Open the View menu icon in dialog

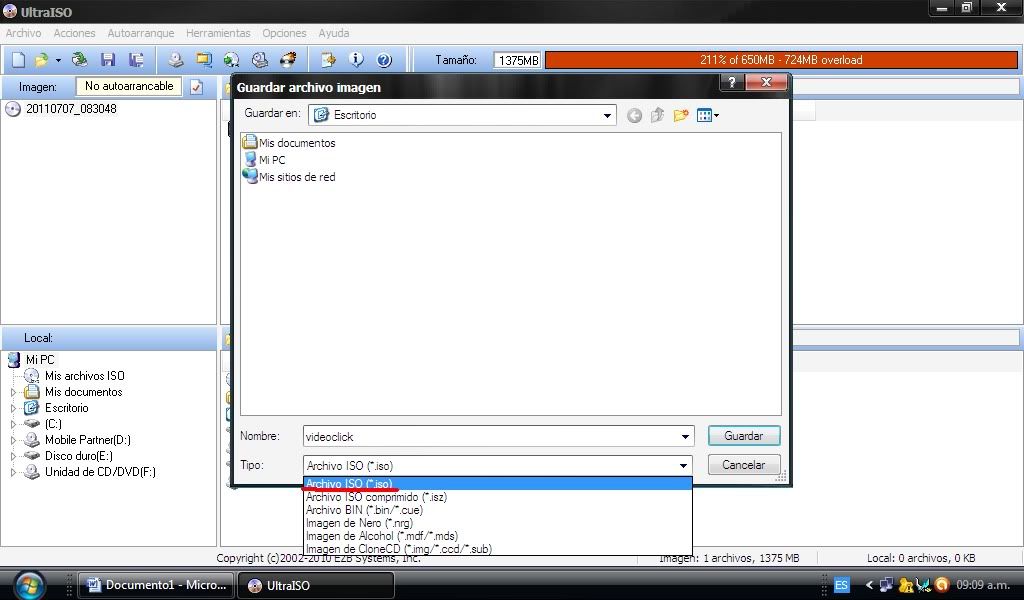pyautogui.click(x=707, y=116)
